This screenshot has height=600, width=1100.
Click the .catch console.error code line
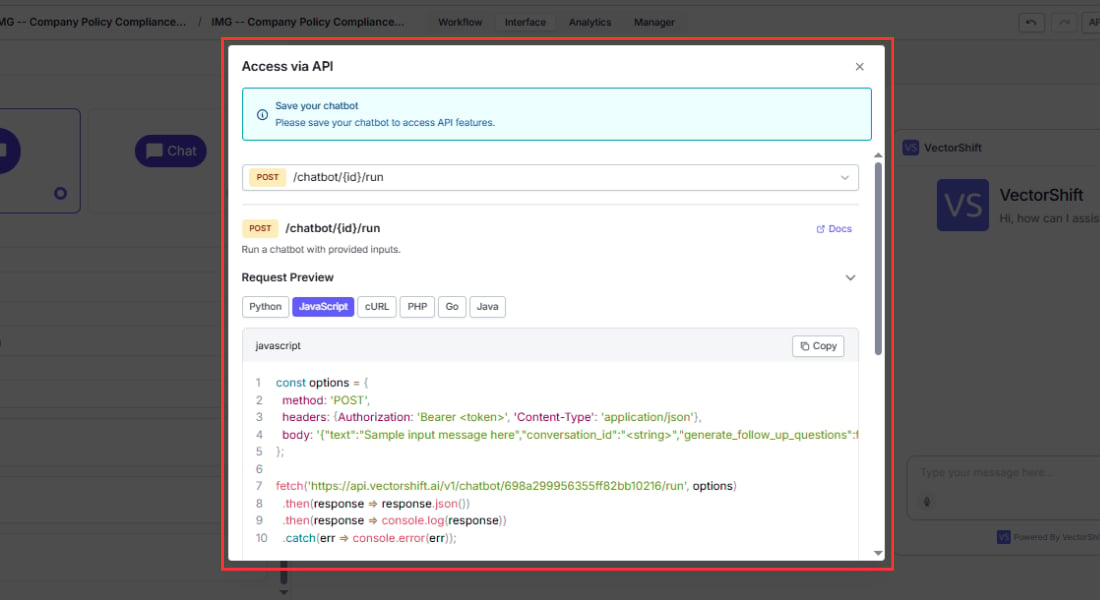click(x=369, y=538)
